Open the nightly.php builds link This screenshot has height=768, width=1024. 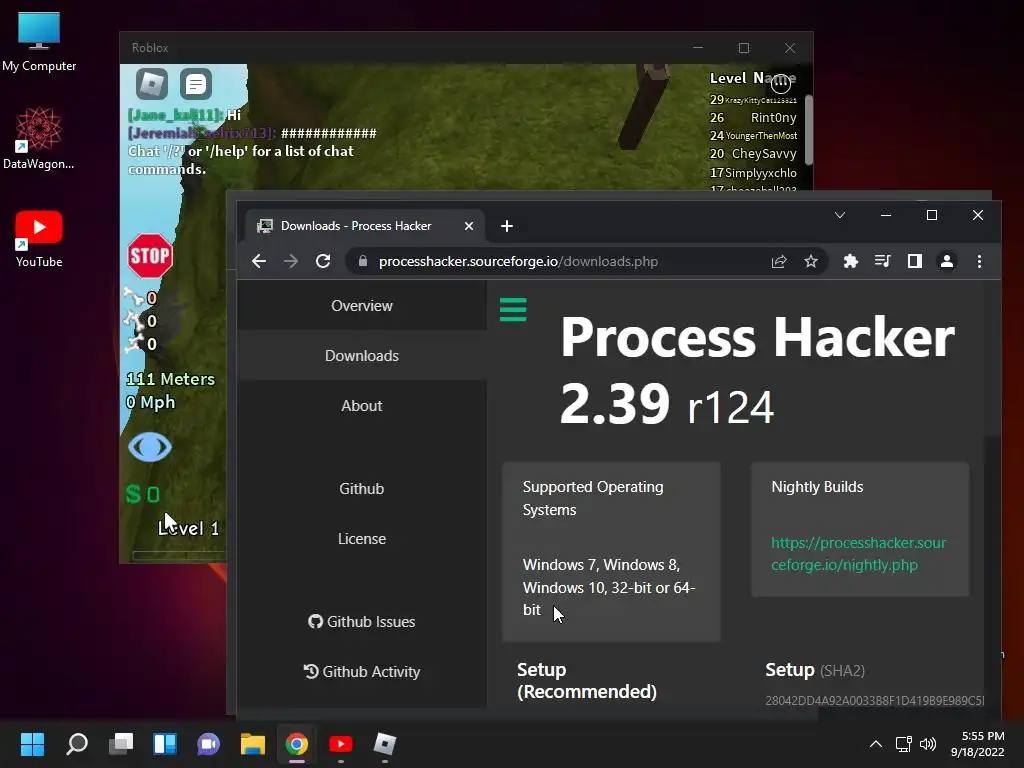click(x=858, y=554)
